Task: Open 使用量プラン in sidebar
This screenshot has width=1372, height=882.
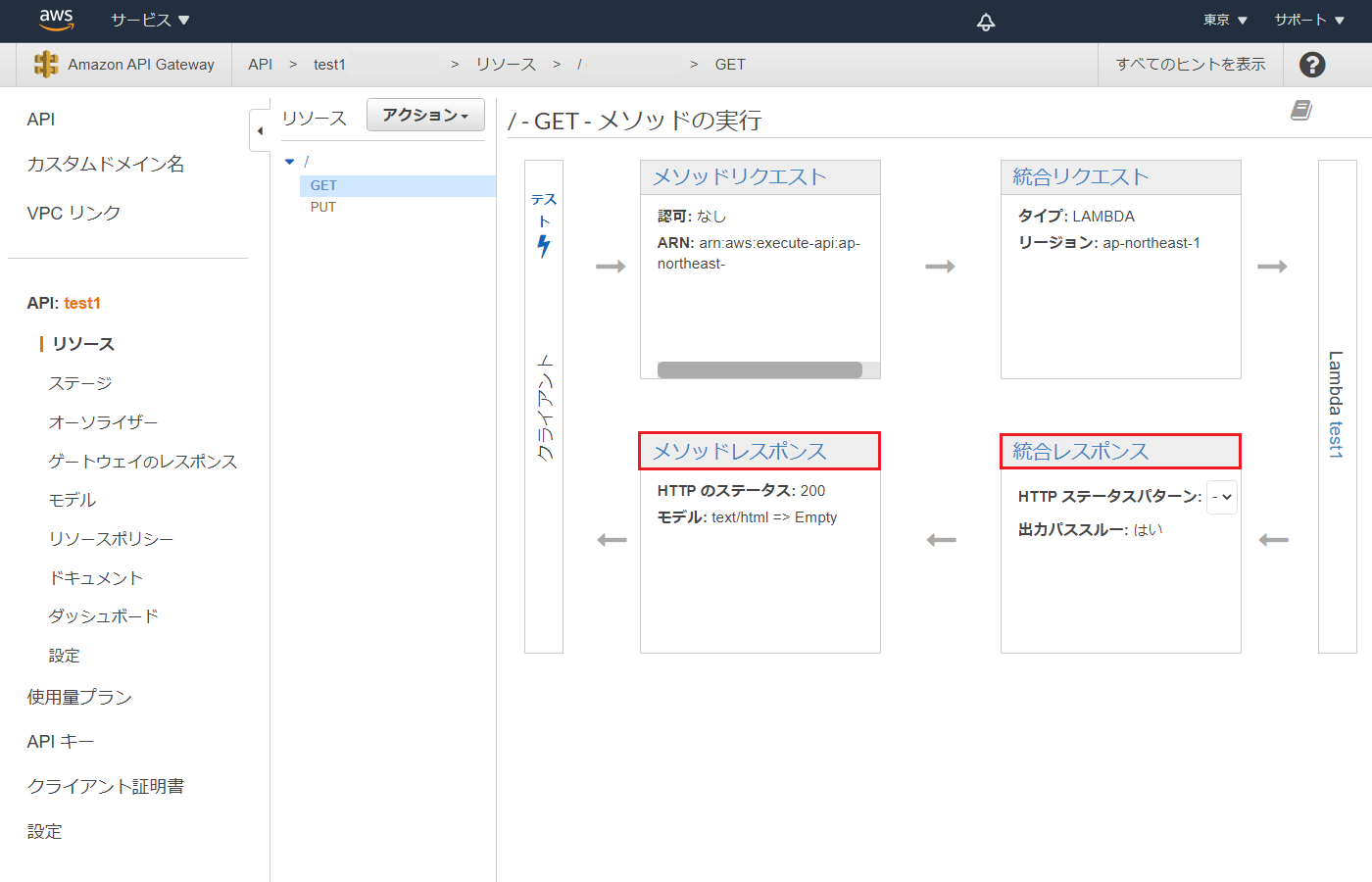Action: (x=79, y=697)
